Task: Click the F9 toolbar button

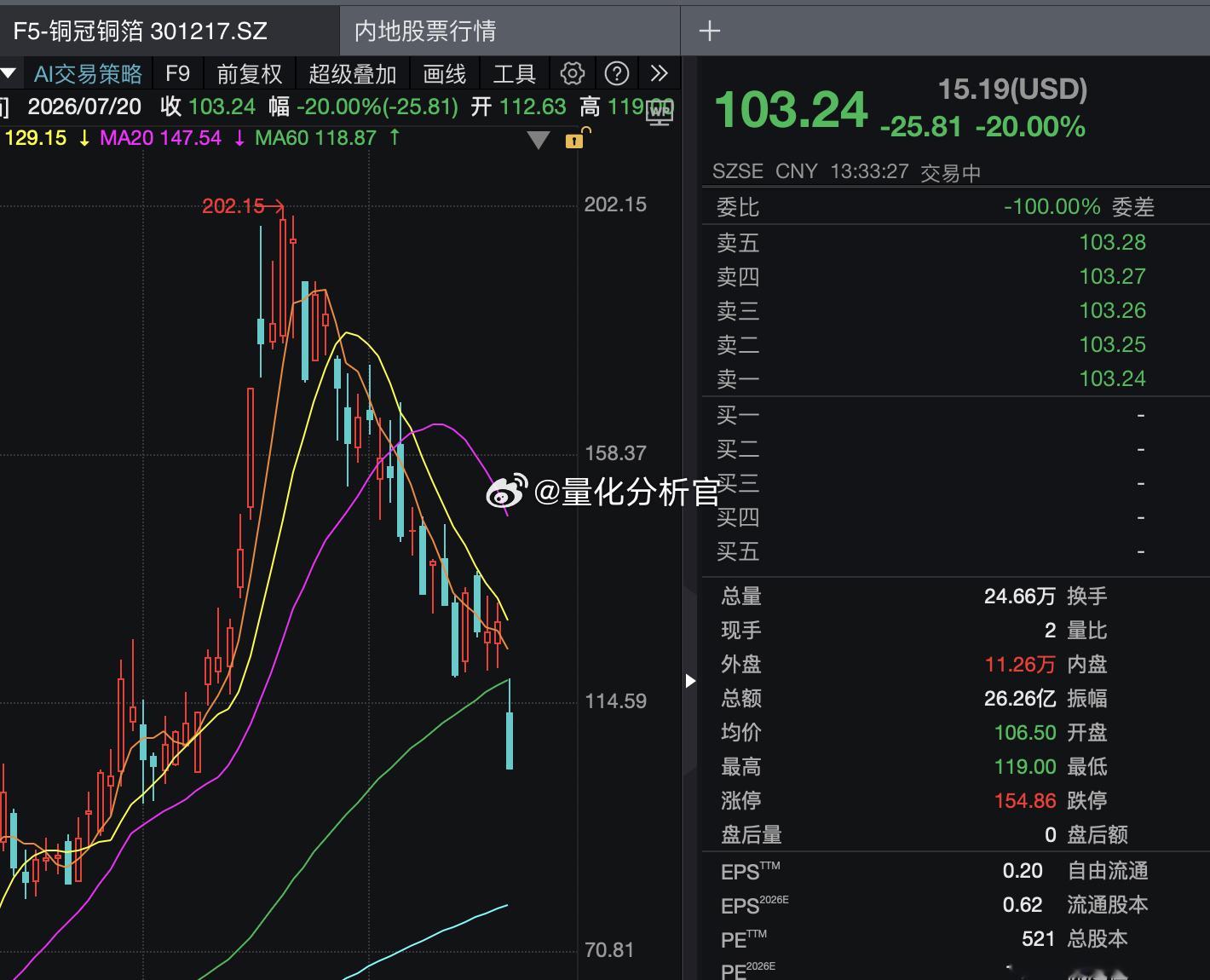Action: tap(177, 74)
